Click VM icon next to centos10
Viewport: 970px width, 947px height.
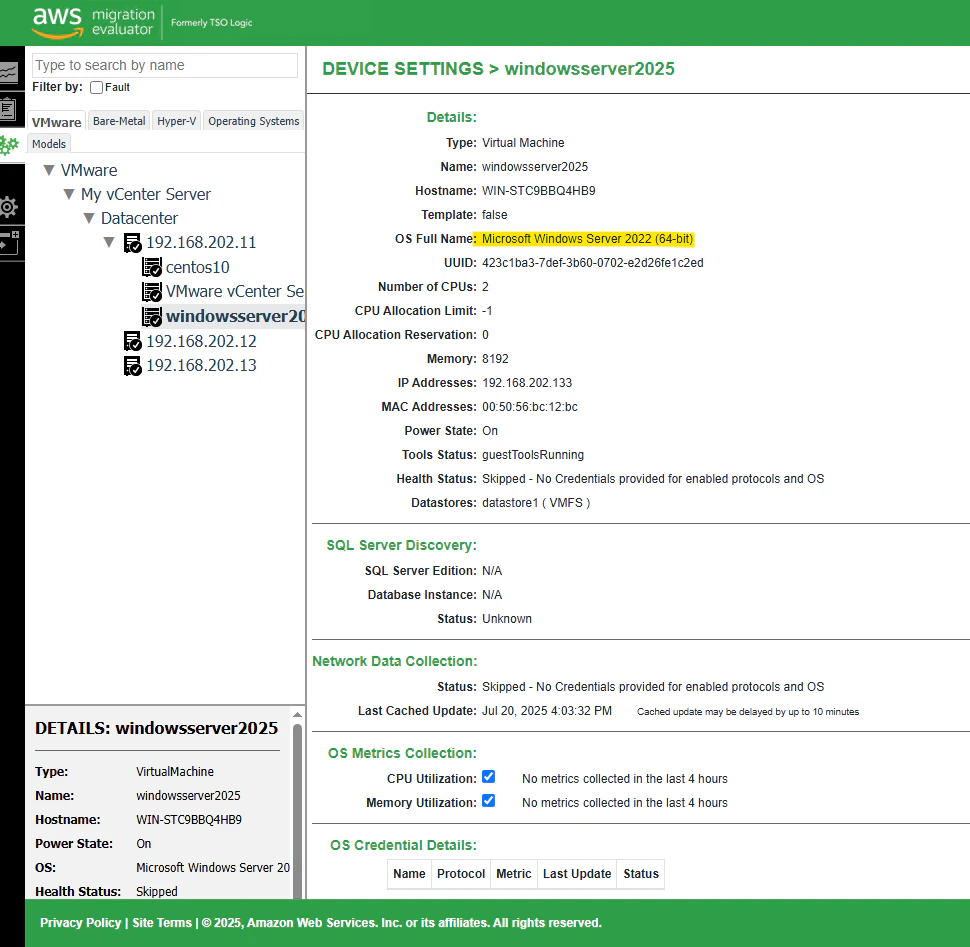(152, 267)
